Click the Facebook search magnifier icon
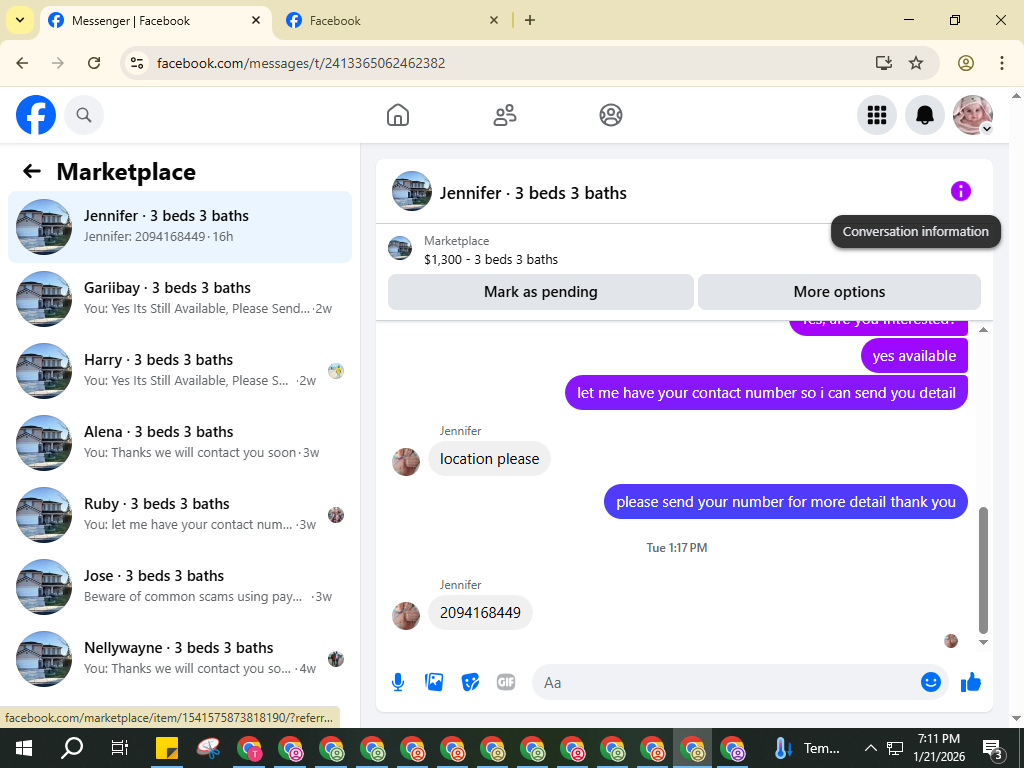The width and height of the screenshot is (1024, 768). click(x=84, y=115)
